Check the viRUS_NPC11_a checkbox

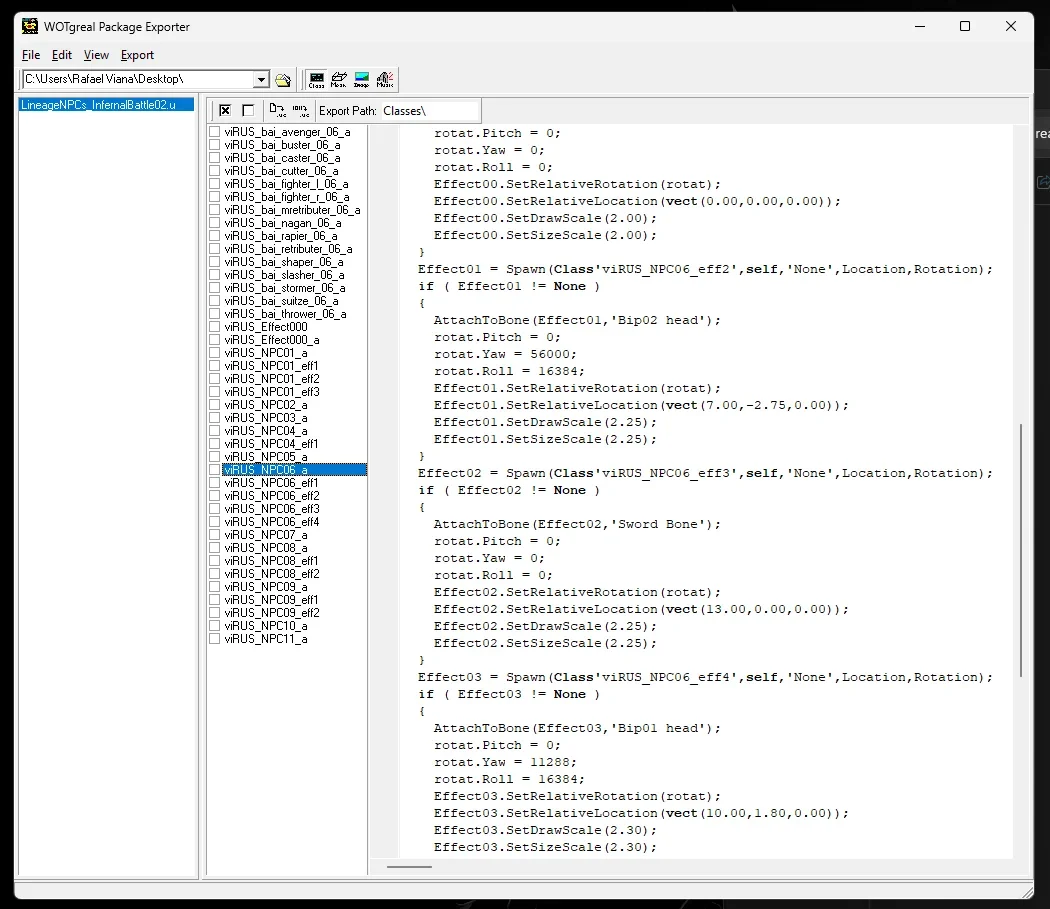214,639
